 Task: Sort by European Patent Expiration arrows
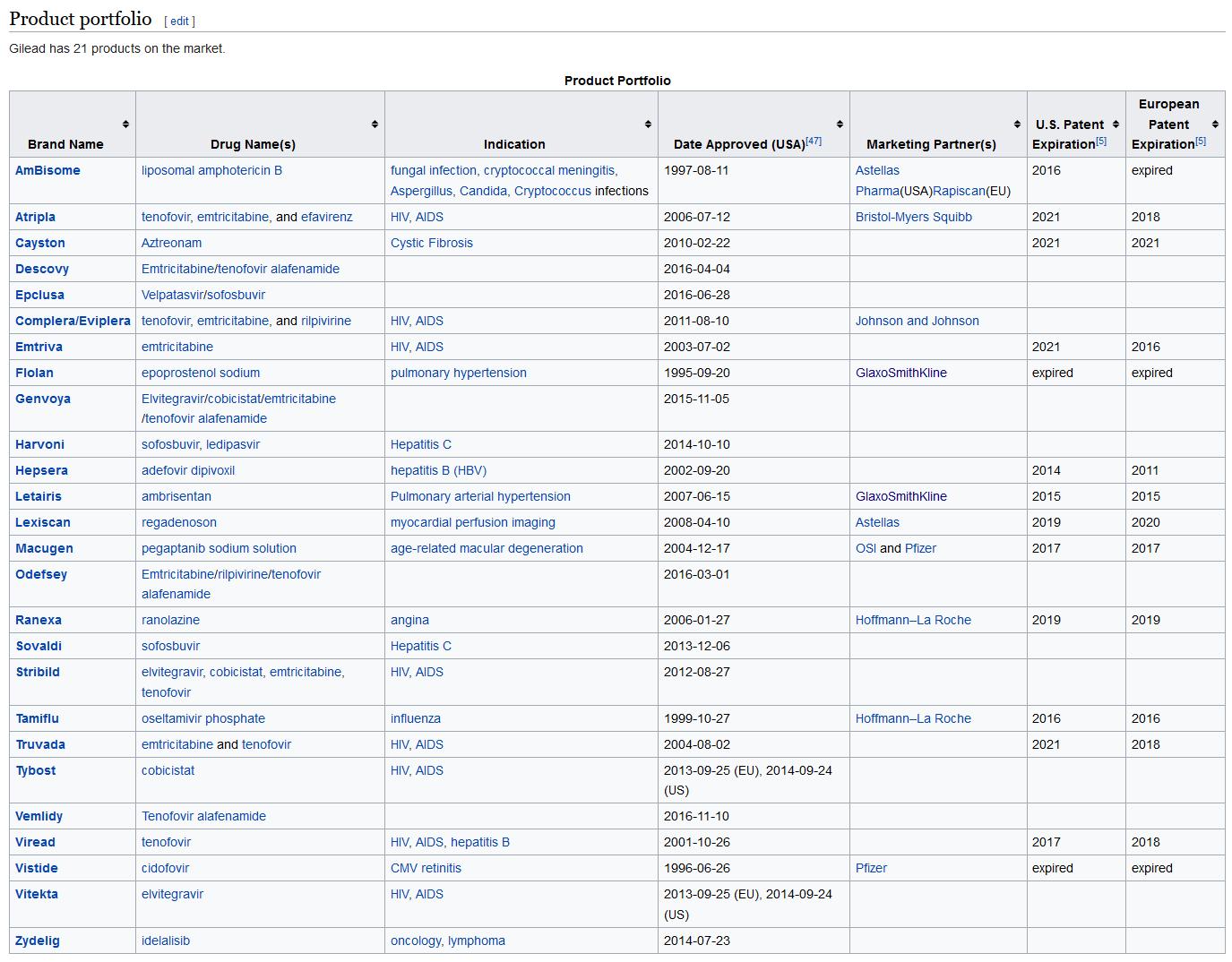(x=1215, y=125)
